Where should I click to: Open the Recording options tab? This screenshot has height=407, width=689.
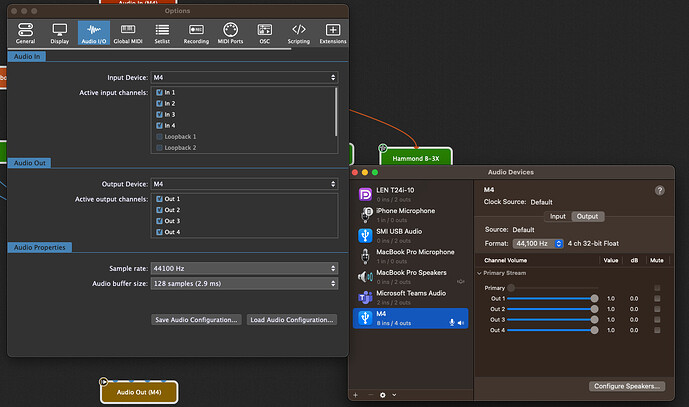coord(196,33)
